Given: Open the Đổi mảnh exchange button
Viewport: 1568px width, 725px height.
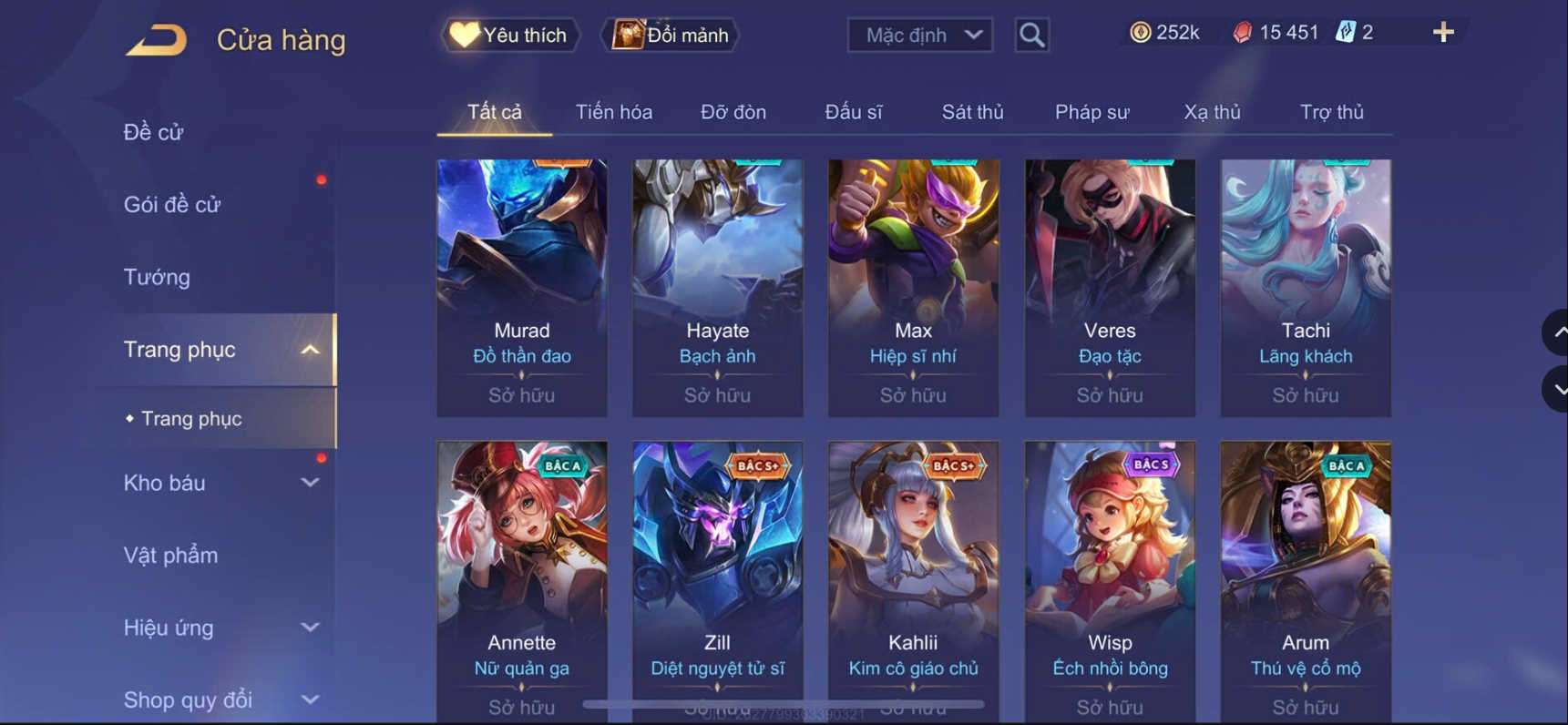Looking at the screenshot, I should click(x=670, y=36).
